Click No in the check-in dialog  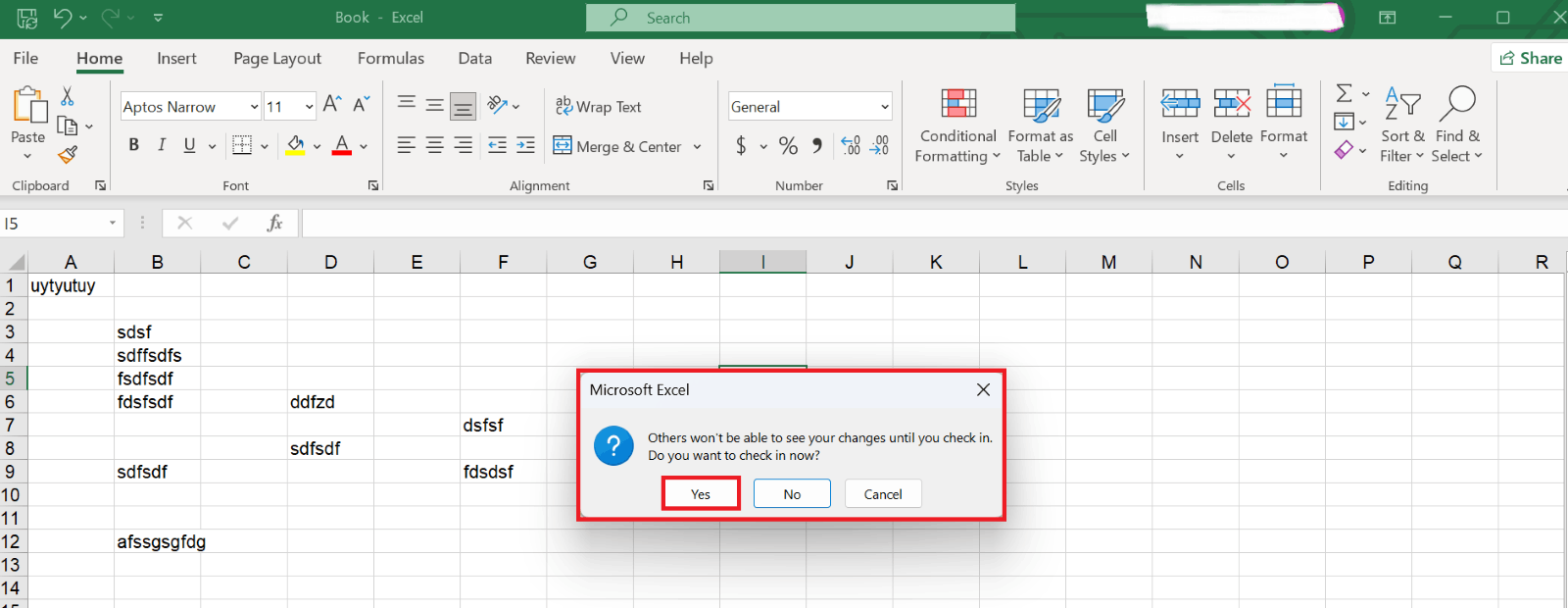tap(792, 493)
